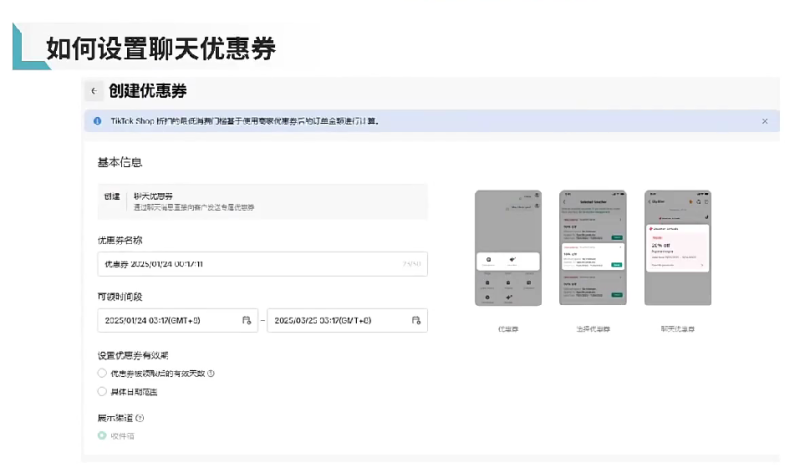Click the 优惠券 phone preview thumbnail
The height and width of the screenshot is (468, 800).
[x=508, y=248]
